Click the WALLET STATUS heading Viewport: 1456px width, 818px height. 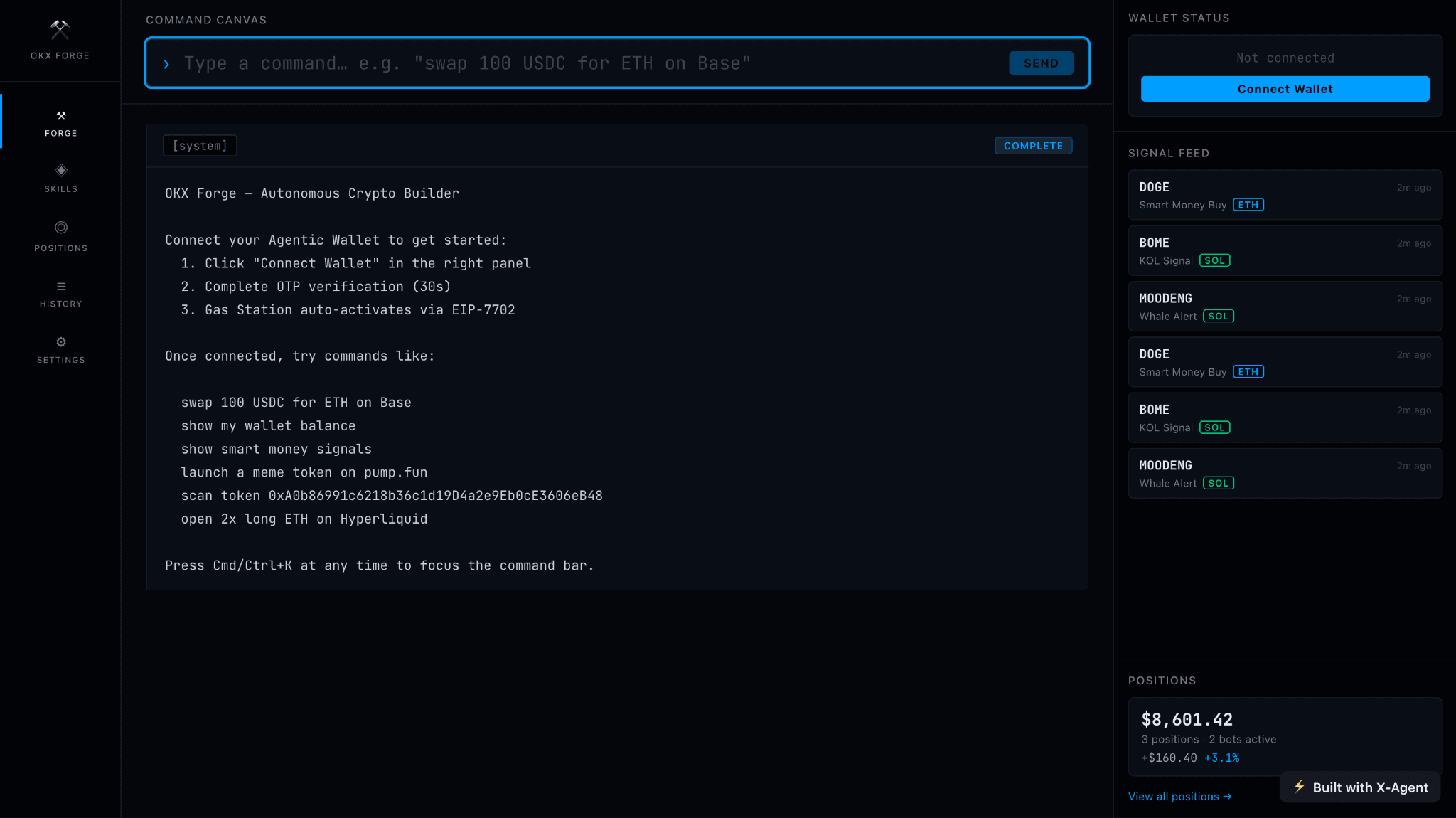(x=1179, y=18)
